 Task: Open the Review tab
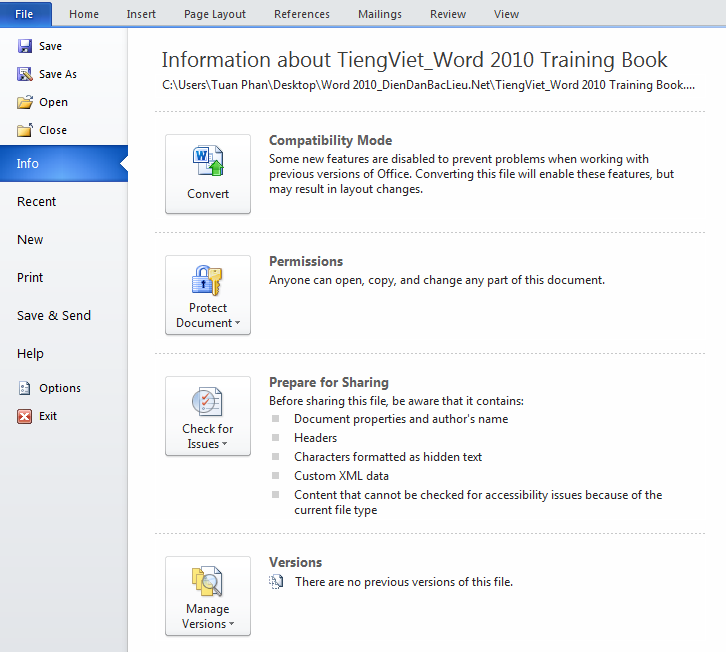click(448, 14)
